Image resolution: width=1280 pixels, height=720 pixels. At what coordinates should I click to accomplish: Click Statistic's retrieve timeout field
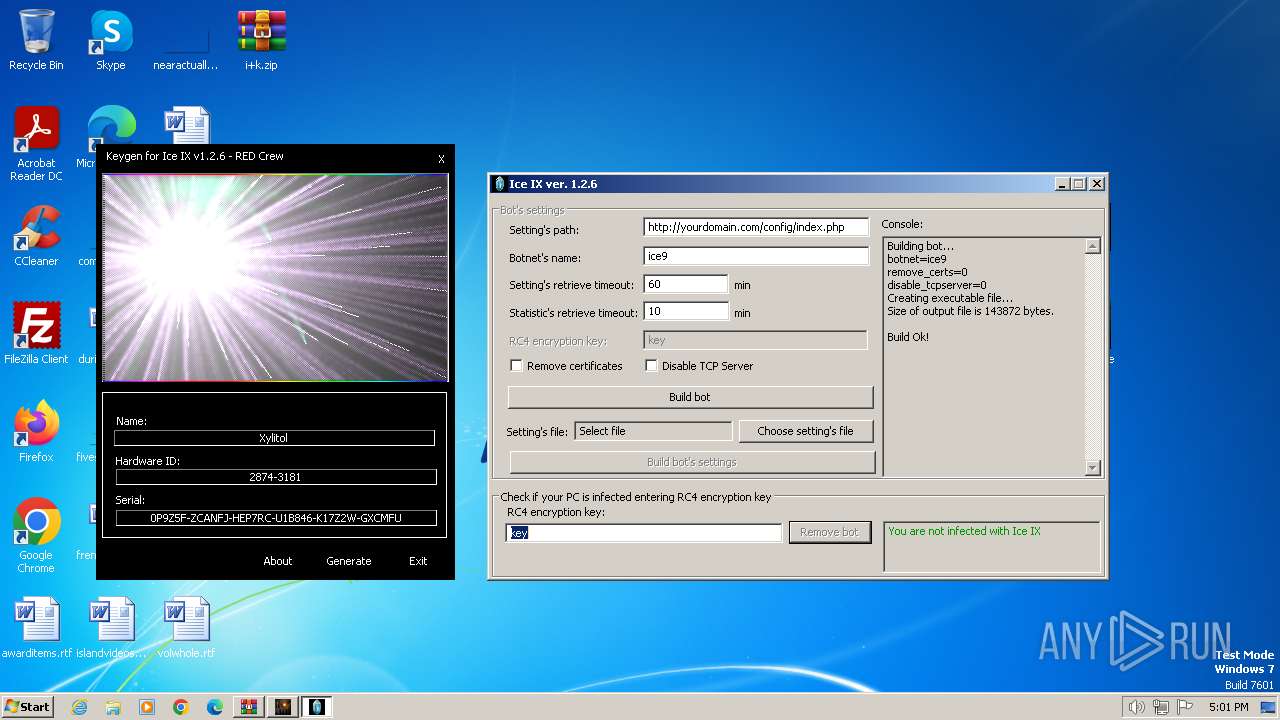point(686,312)
